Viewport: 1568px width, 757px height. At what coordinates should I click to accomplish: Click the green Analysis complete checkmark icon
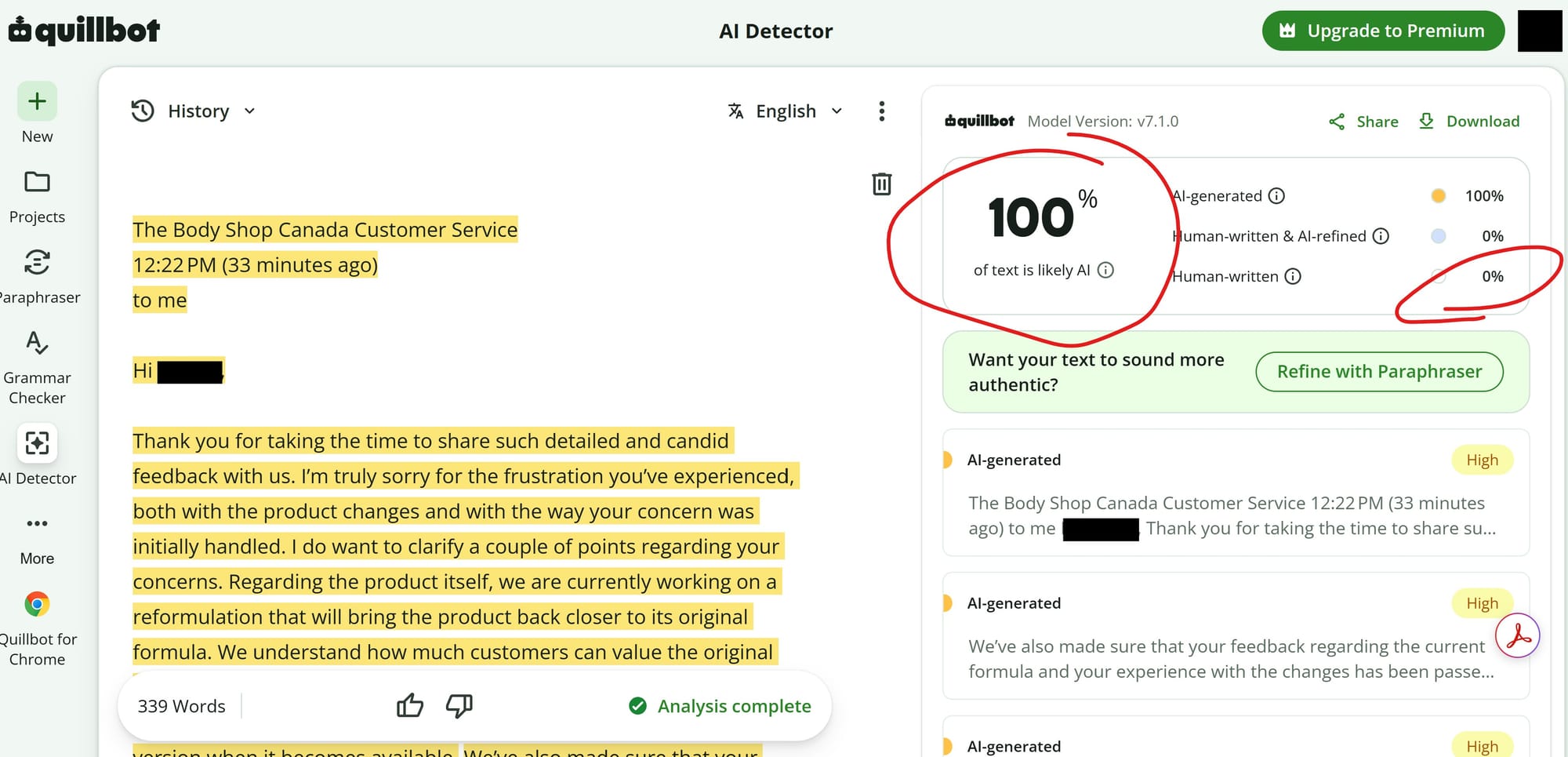(x=638, y=706)
